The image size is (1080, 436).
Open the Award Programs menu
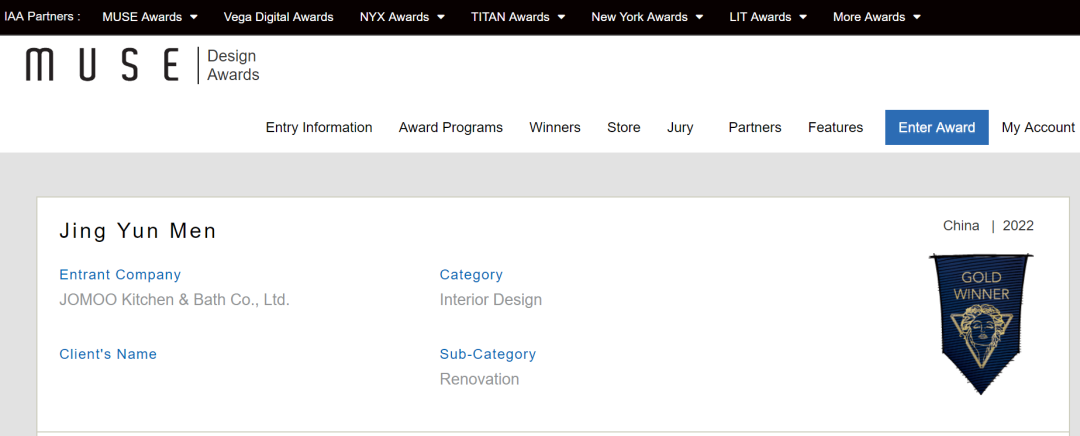click(450, 127)
